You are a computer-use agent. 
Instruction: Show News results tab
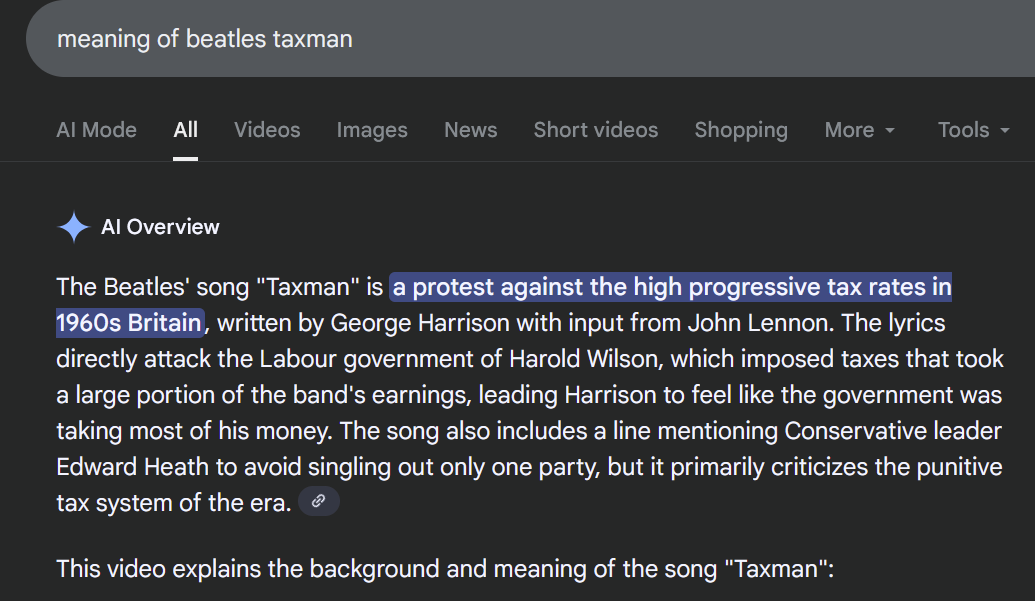click(471, 130)
